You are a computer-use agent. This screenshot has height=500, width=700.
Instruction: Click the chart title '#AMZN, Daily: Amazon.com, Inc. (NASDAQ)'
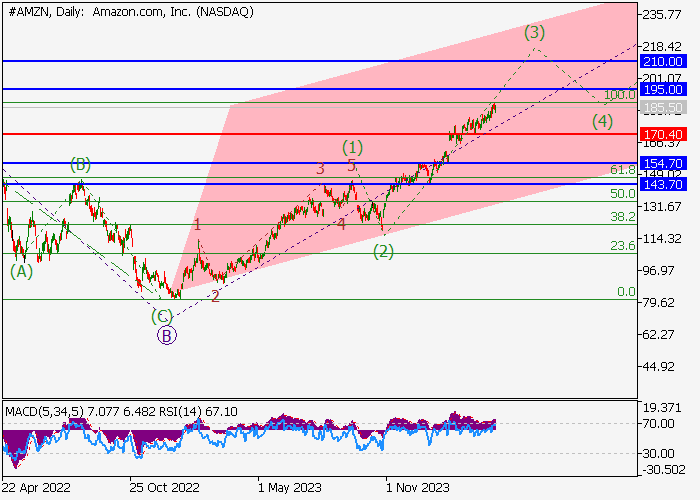131,12
